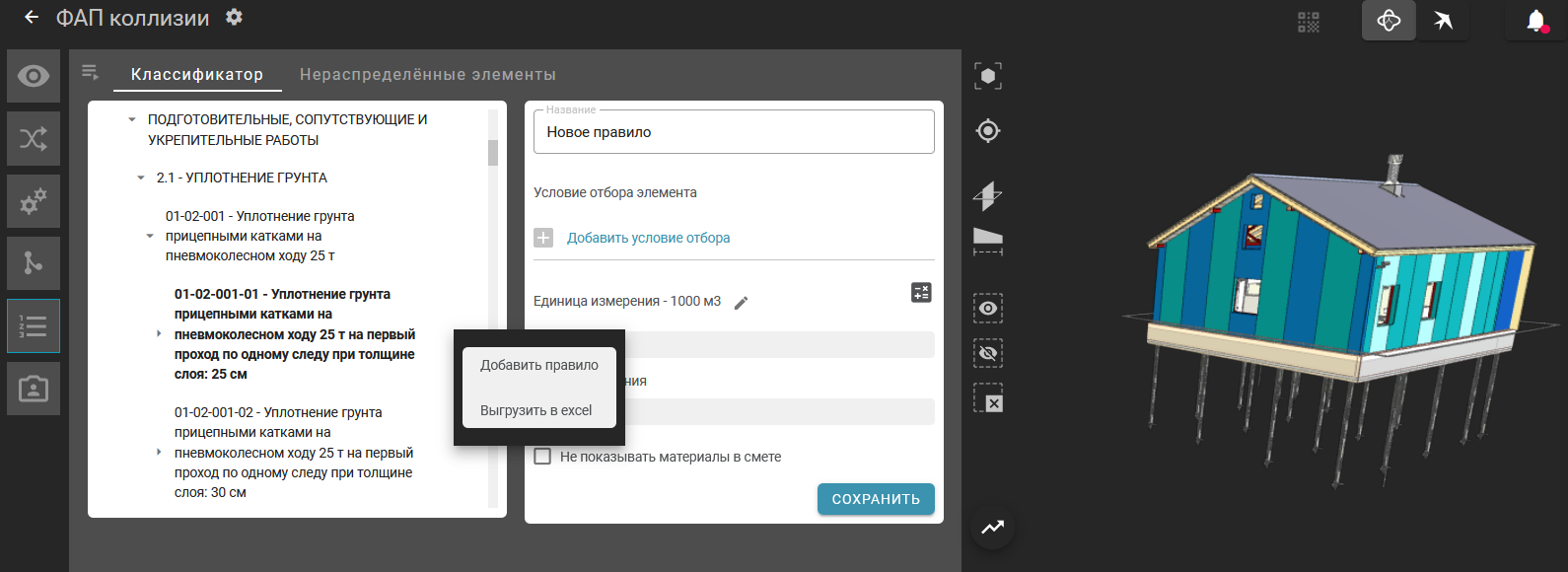Open the shuffle sidebar panel

click(34, 138)
